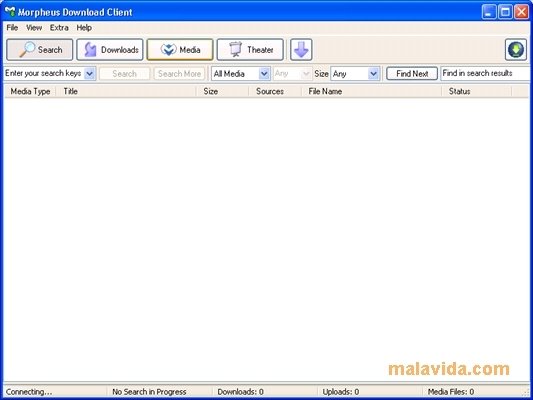The height and width of the screenshot is (400, 533).
Task: Open the Extra menu
Action: pyautogui.click(x=59, y=28)
